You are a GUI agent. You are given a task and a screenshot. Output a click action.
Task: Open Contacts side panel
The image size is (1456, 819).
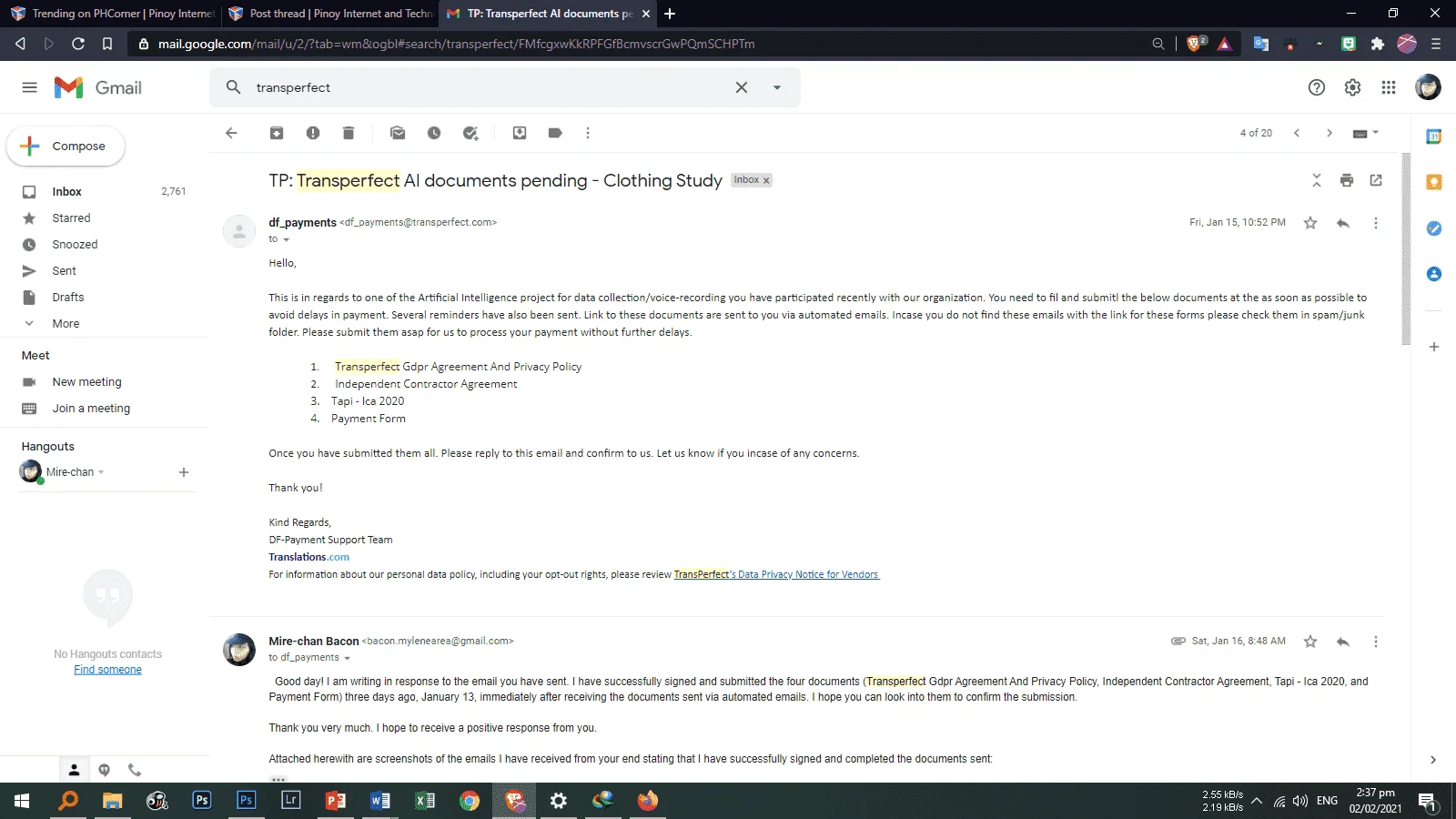coord(1434,274)
